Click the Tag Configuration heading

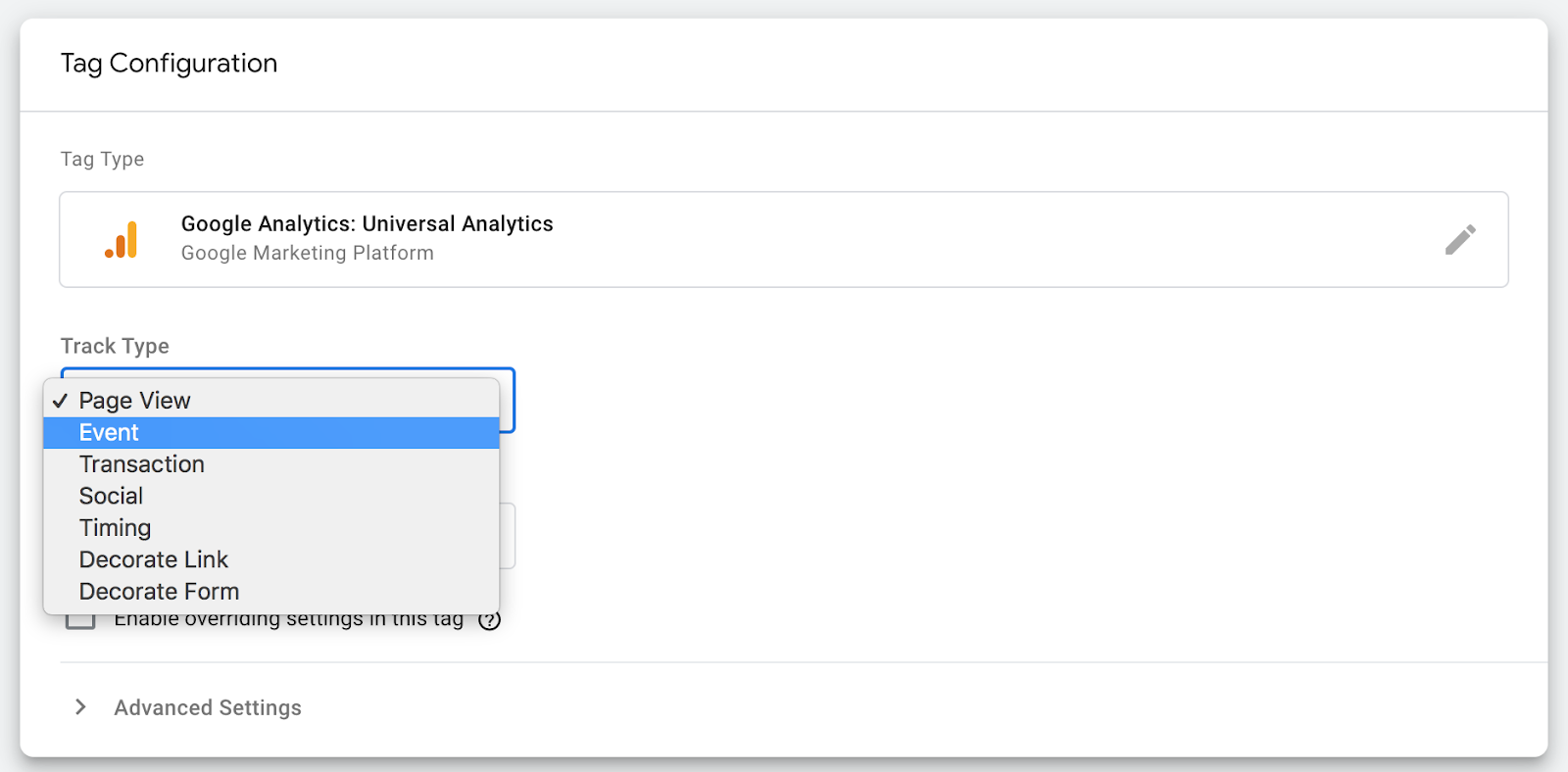(169, 64)
